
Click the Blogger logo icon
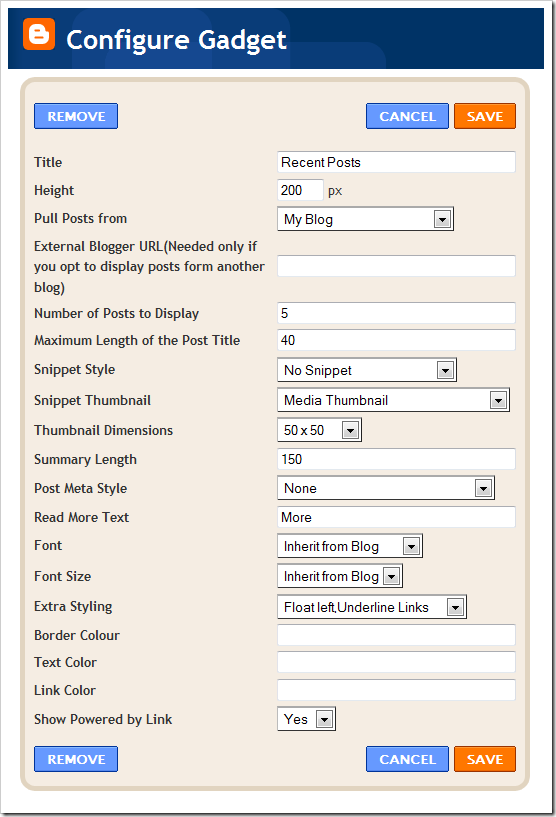(39, 34)
